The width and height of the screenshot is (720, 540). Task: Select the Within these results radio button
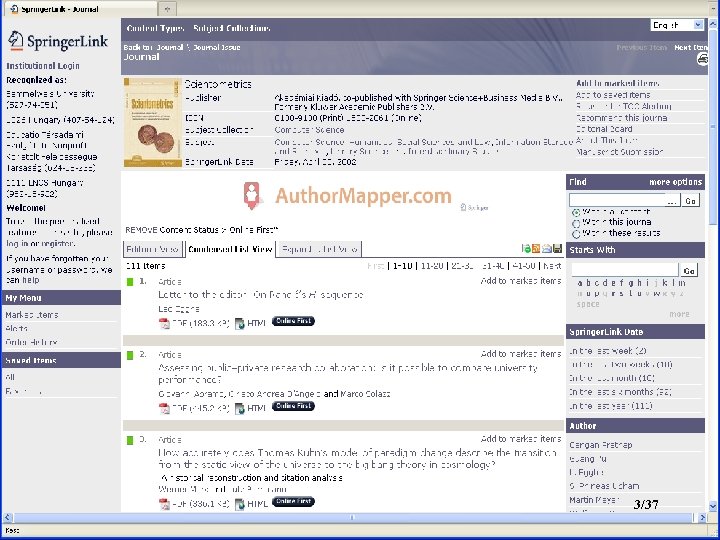pyautogui.click(x=576, y=234)
